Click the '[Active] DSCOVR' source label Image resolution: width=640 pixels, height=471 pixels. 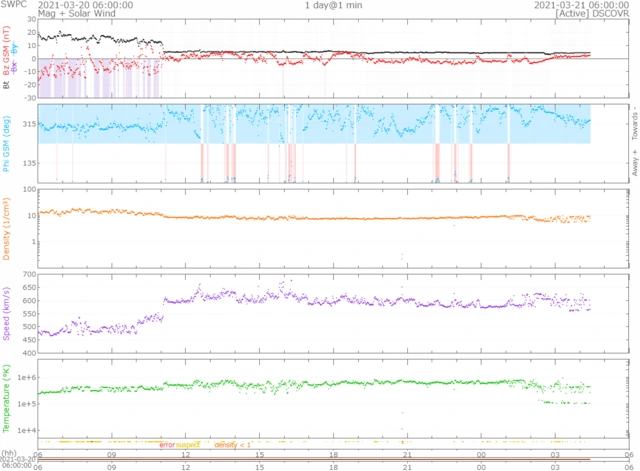coord(598,15)
